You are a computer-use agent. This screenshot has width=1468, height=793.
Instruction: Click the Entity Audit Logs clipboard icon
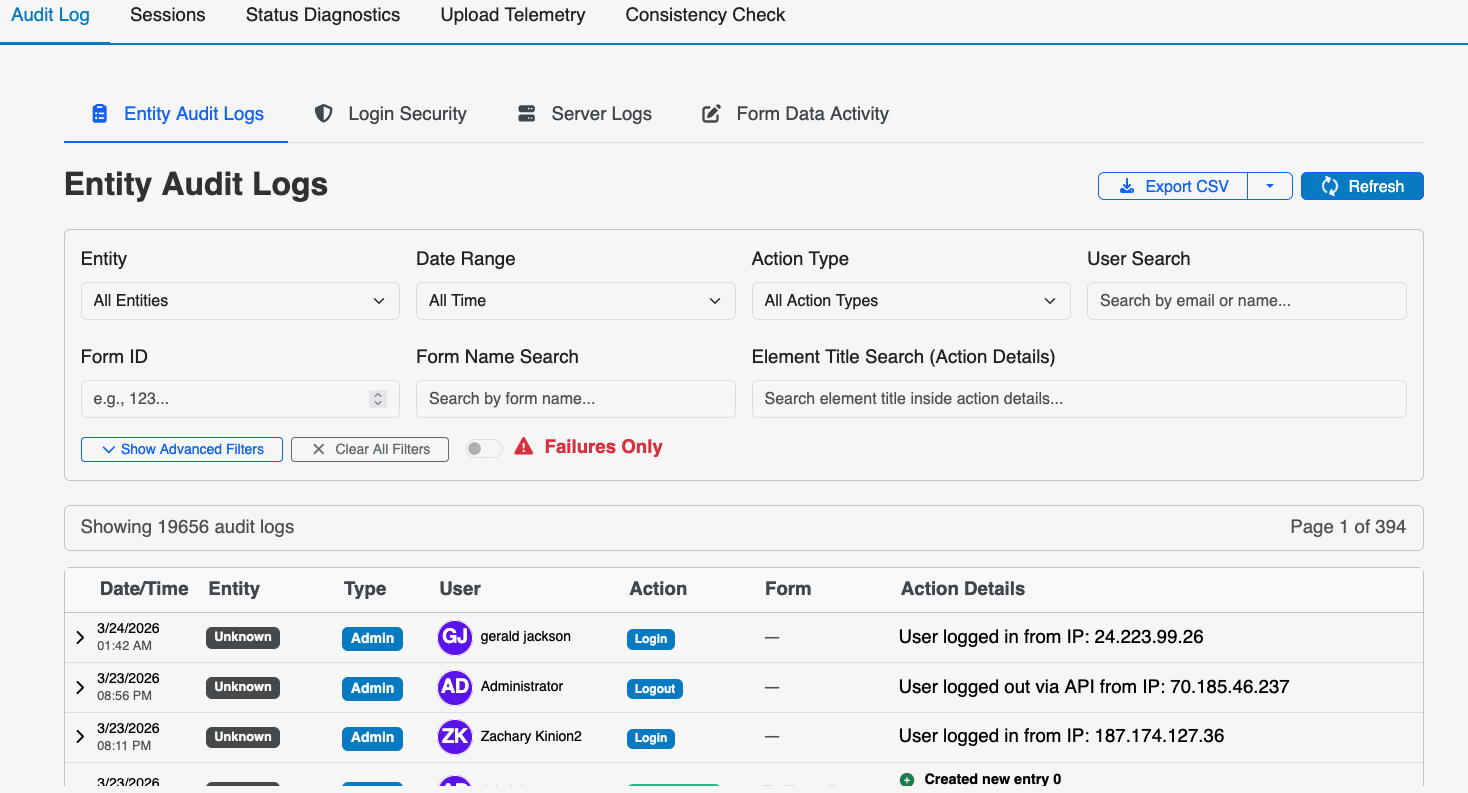[99, 114]
